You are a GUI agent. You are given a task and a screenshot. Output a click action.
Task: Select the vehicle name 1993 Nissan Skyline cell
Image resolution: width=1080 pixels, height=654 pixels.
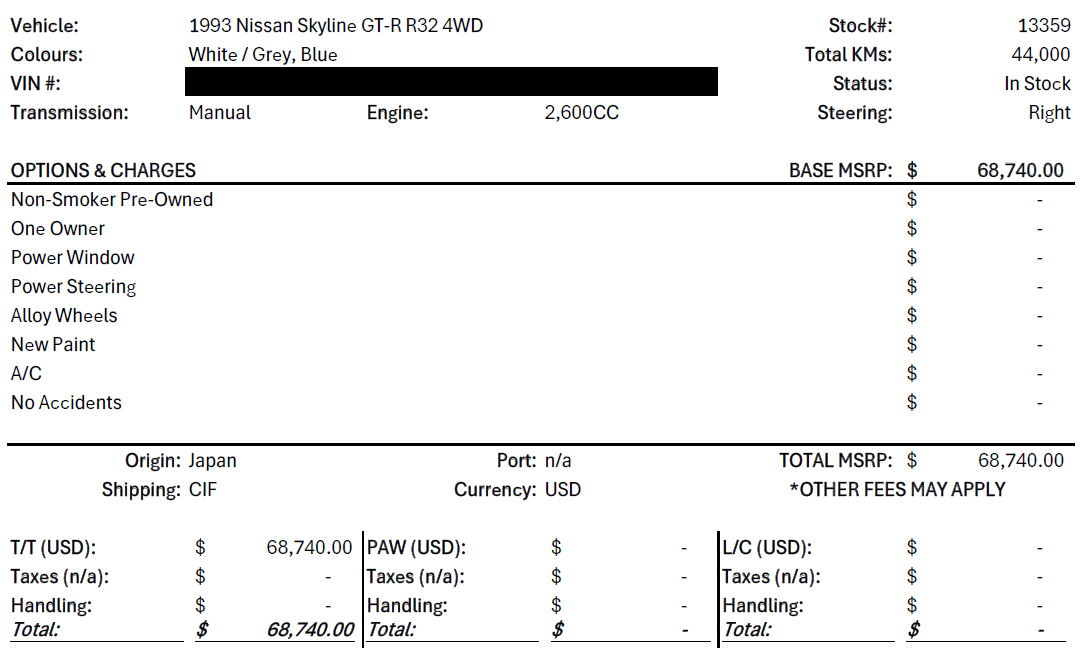coord(335,25)
